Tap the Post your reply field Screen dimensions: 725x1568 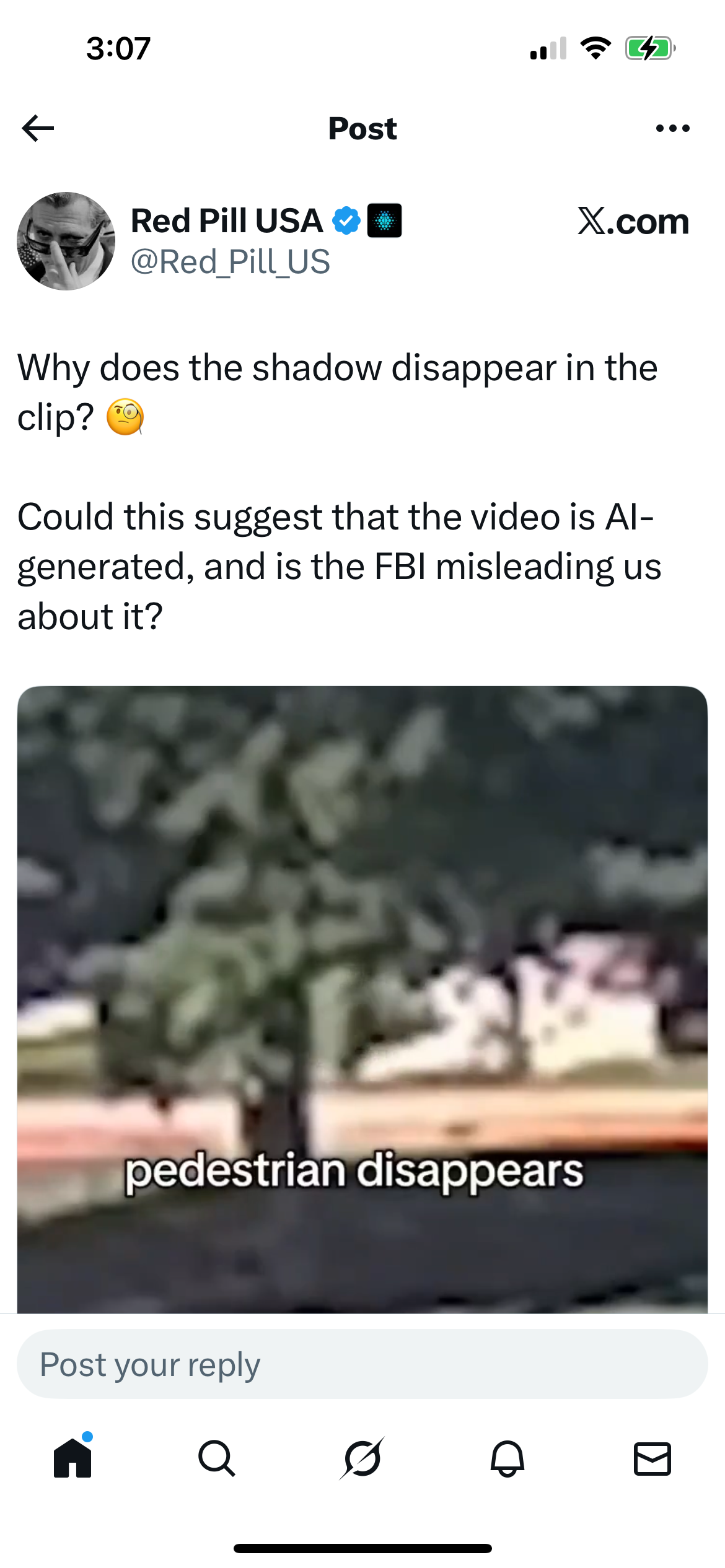[362, 1364]
